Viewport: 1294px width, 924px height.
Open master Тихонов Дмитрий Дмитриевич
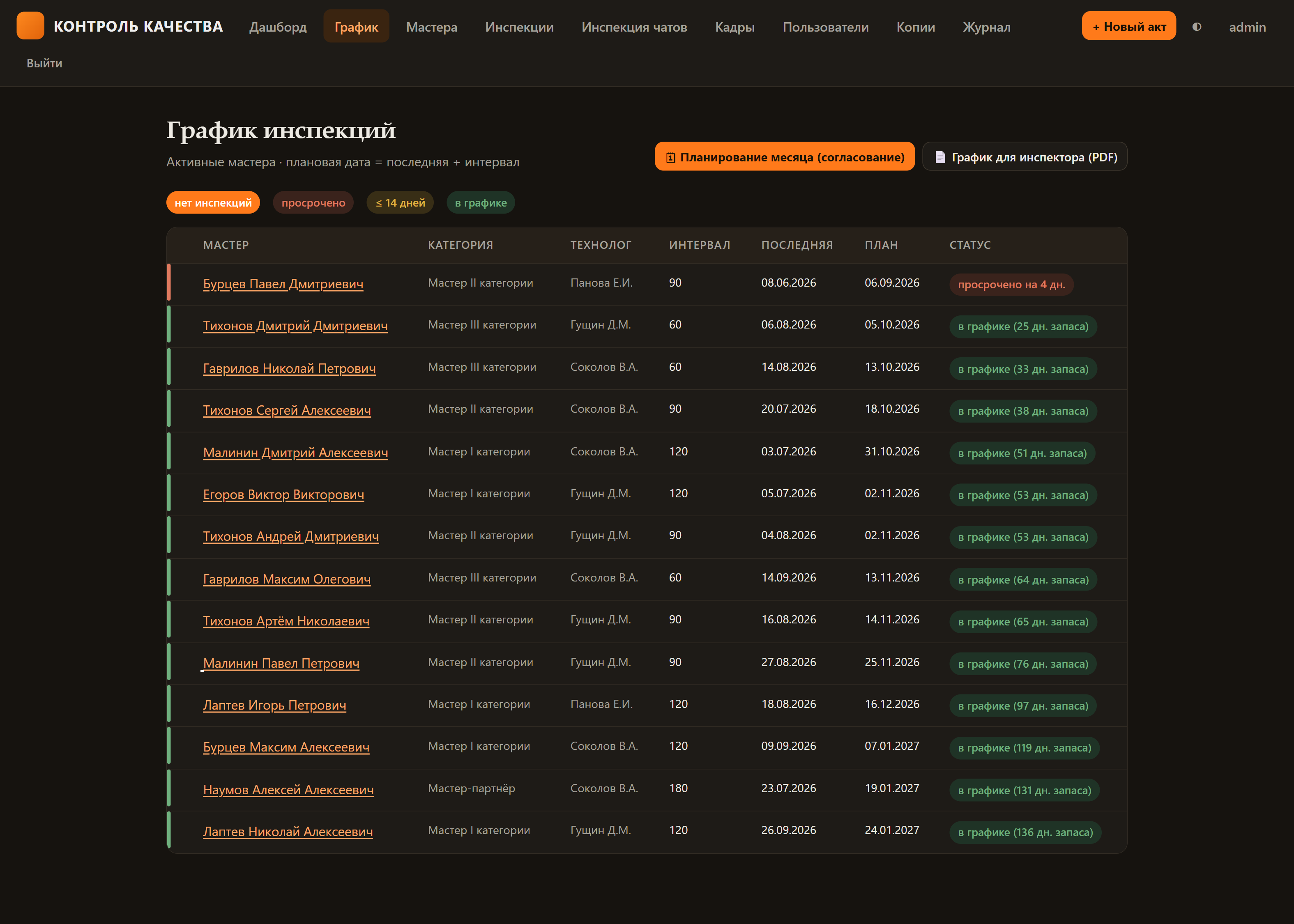coord(295,325)
